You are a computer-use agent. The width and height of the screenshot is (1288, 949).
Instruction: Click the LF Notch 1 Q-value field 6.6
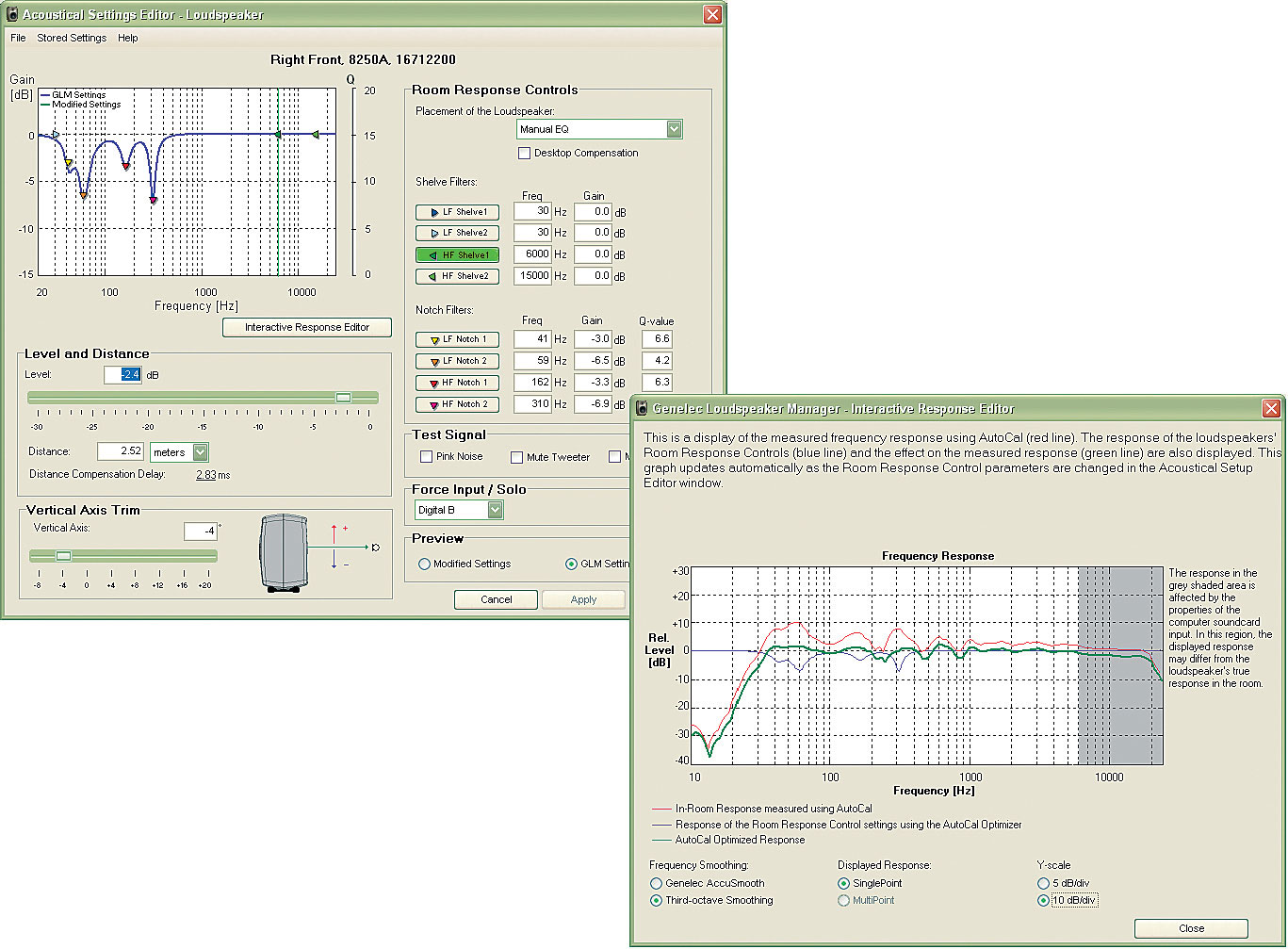[657, 338]
